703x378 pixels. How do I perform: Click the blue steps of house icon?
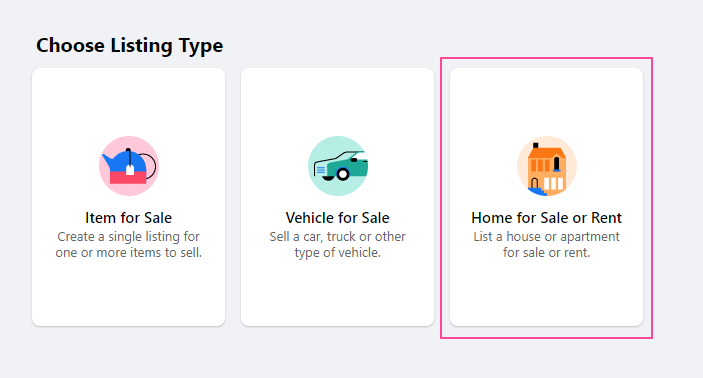coord(537,191)
